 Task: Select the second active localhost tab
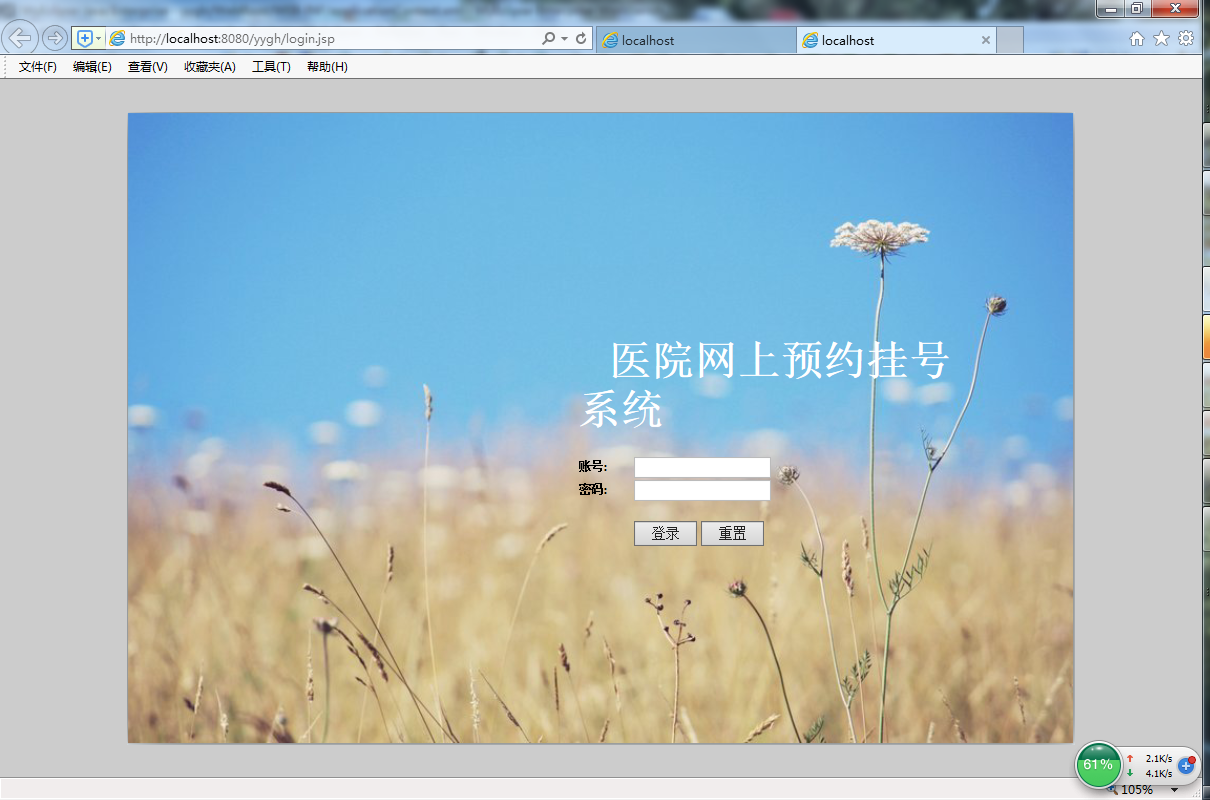[888, 40]
